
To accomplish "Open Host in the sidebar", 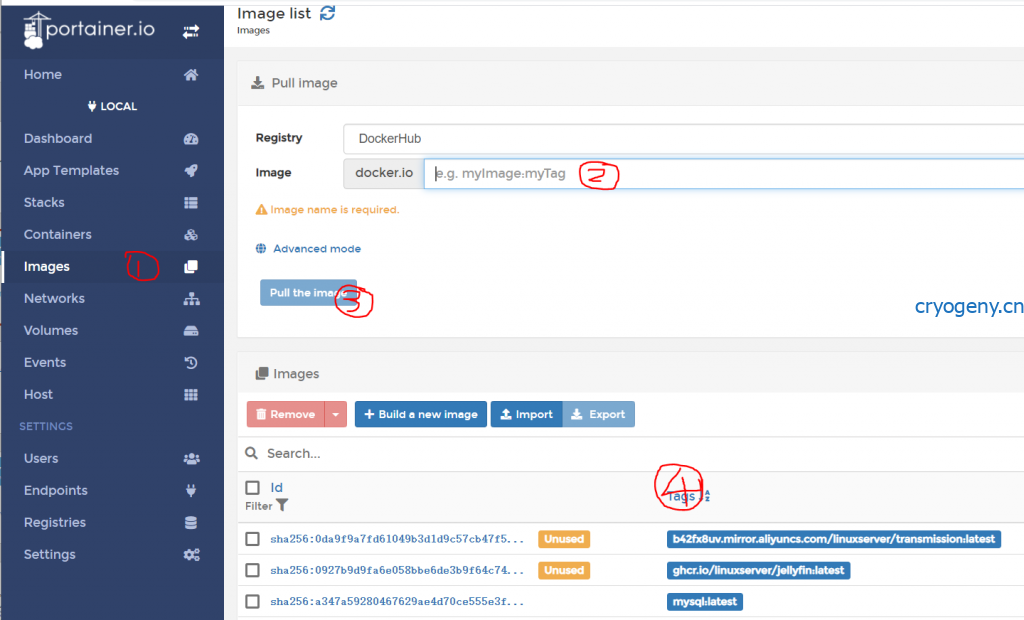I will tap(39, 395).
